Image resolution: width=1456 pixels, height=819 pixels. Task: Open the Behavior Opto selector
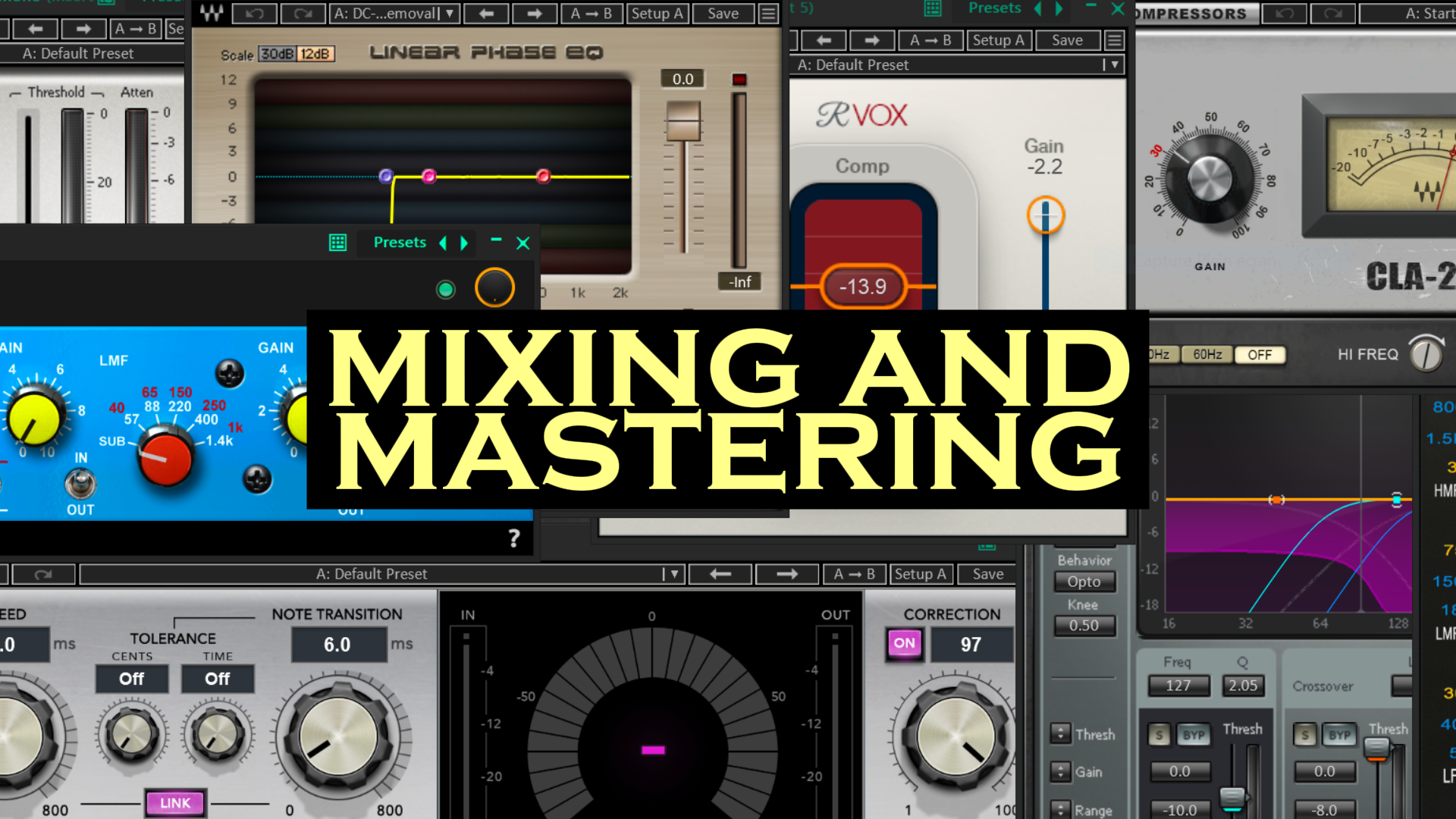[1084, 582]
